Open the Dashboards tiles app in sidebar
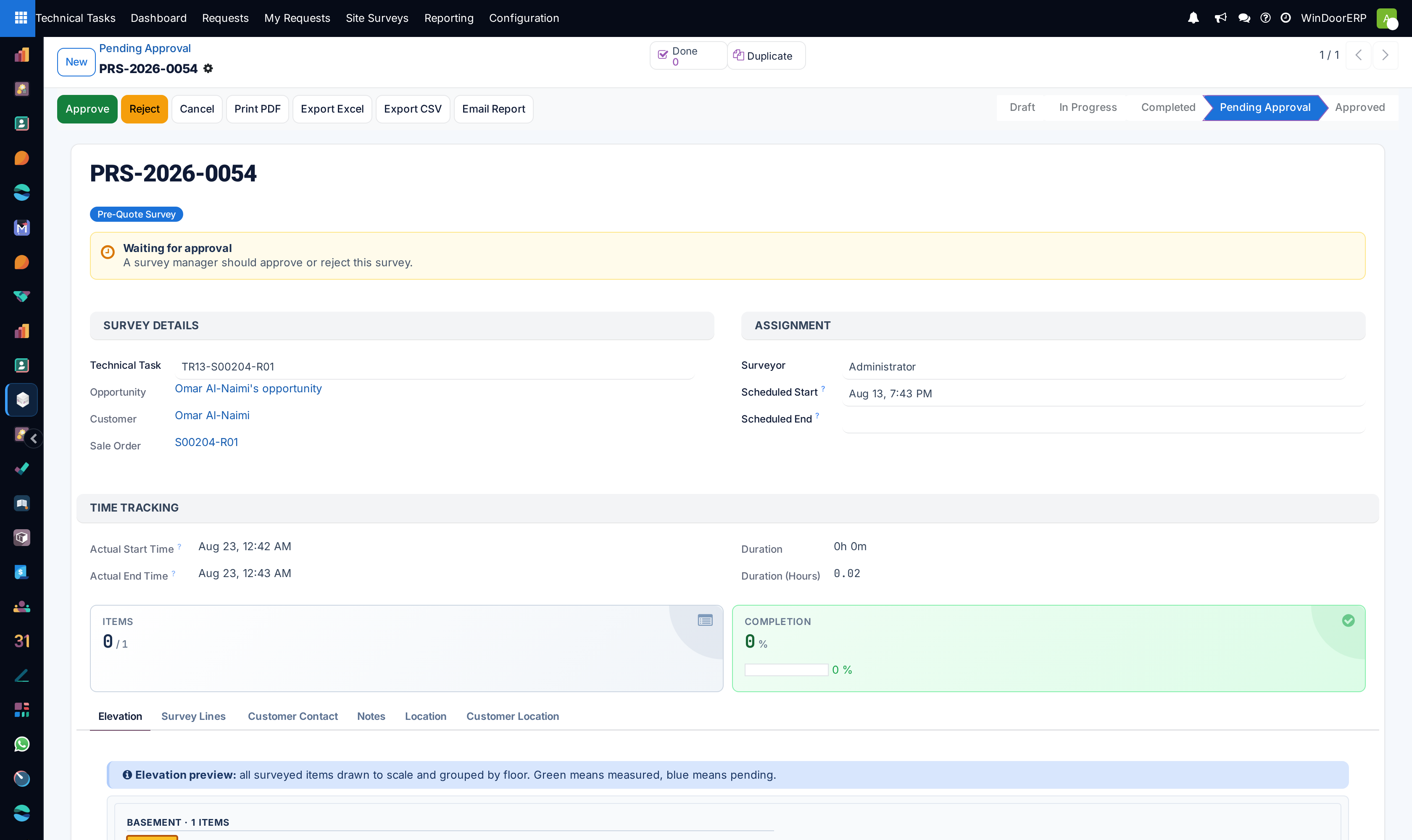Image resolution: width=1412 pixels, height=840 pixels. [x=21, y=710]
